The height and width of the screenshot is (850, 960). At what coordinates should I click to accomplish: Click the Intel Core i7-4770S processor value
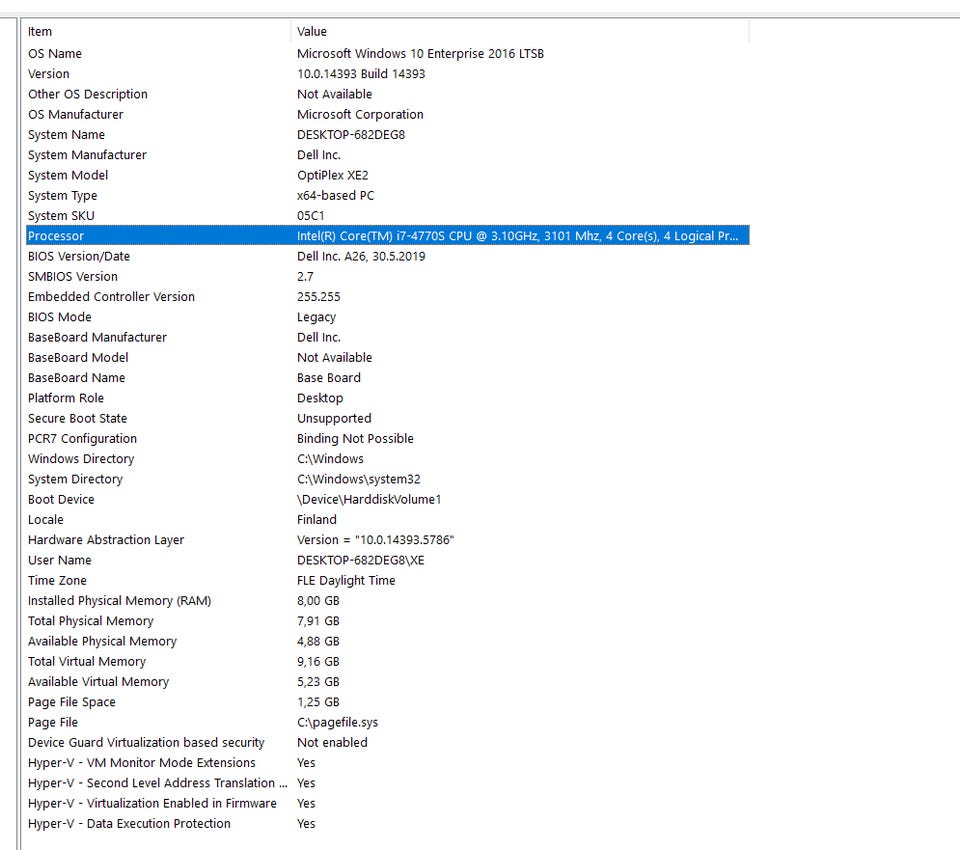tap(517, 235)
